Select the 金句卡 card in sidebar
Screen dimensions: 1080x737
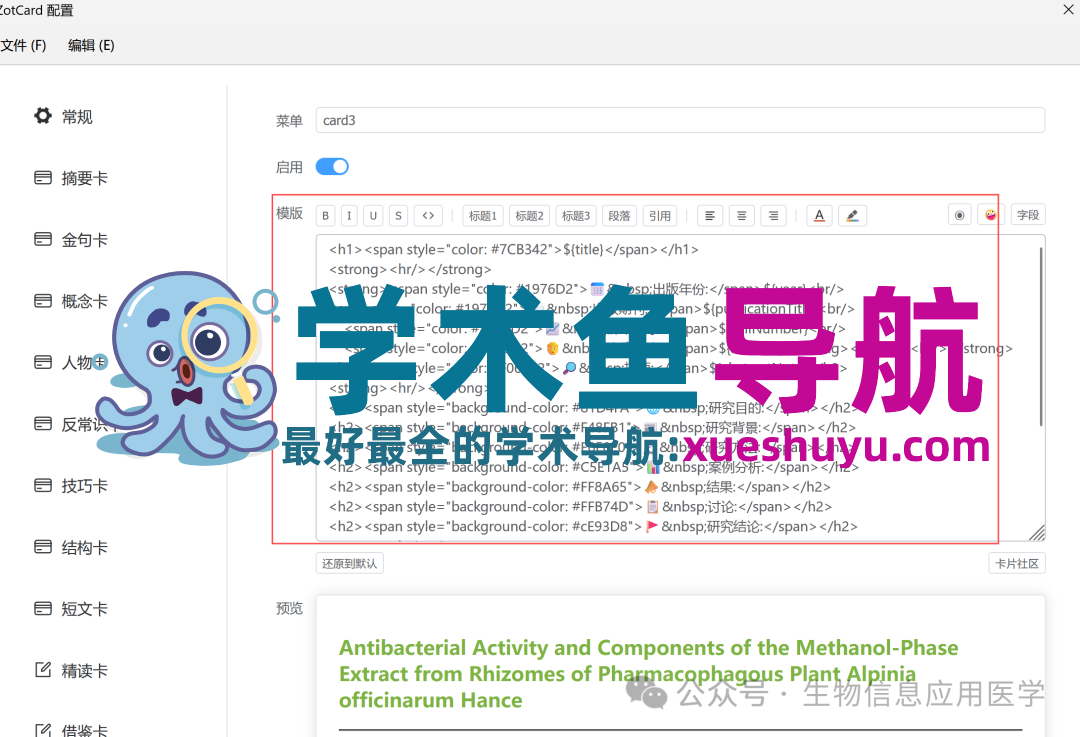point(71,240)
